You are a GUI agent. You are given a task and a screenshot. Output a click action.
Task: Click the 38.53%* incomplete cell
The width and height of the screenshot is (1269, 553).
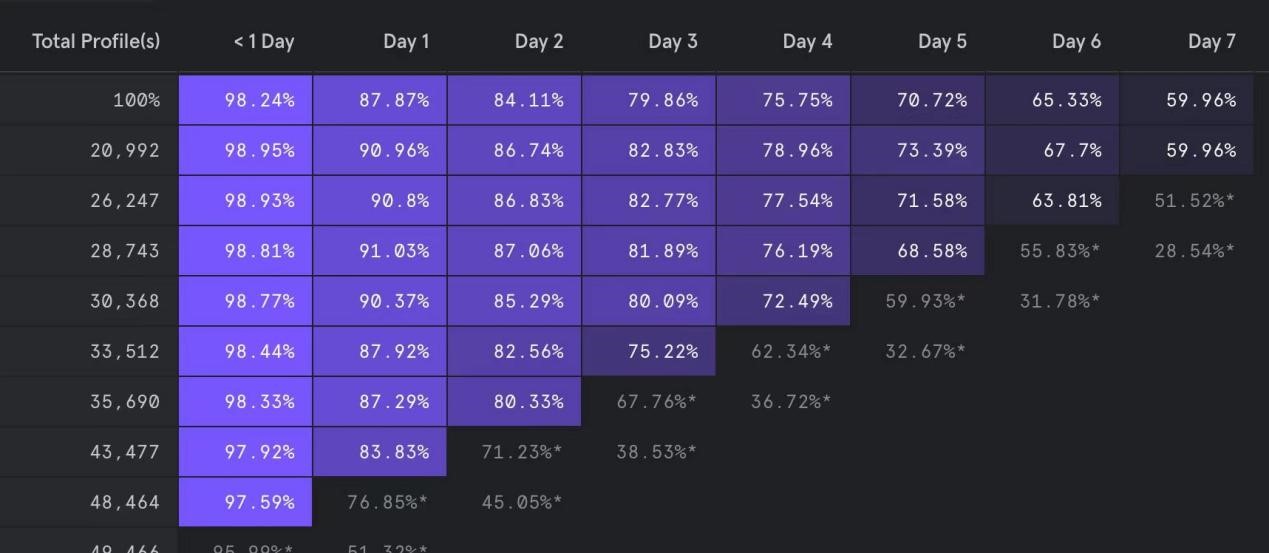pos(656,452)
